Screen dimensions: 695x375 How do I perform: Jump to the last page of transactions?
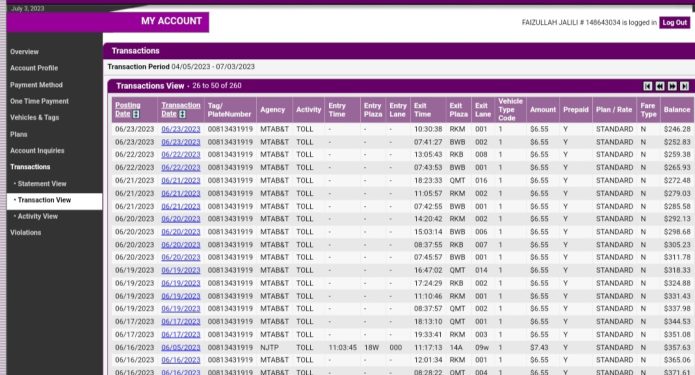pyautogui.click(x=684, y=86)
